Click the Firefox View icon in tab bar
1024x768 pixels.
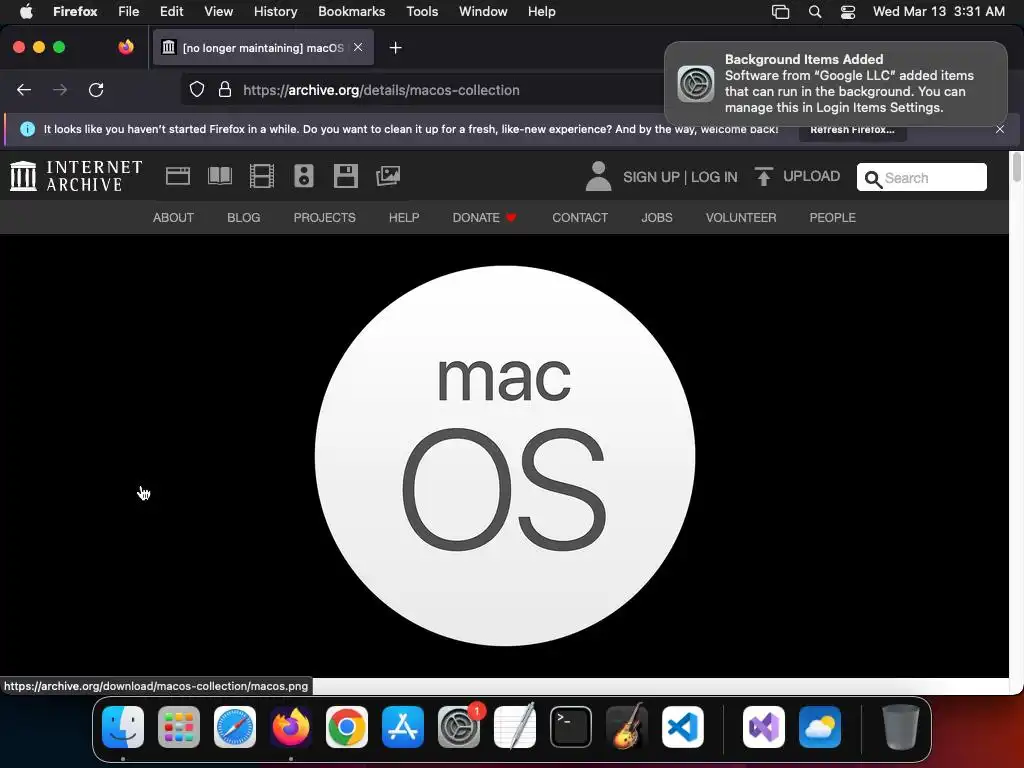[126, 47]
